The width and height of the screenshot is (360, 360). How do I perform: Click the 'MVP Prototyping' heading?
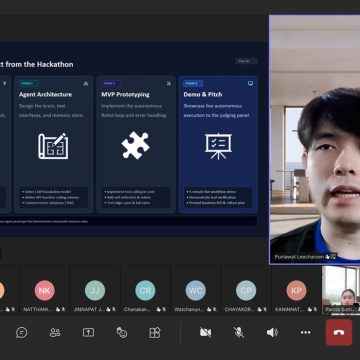125,95
